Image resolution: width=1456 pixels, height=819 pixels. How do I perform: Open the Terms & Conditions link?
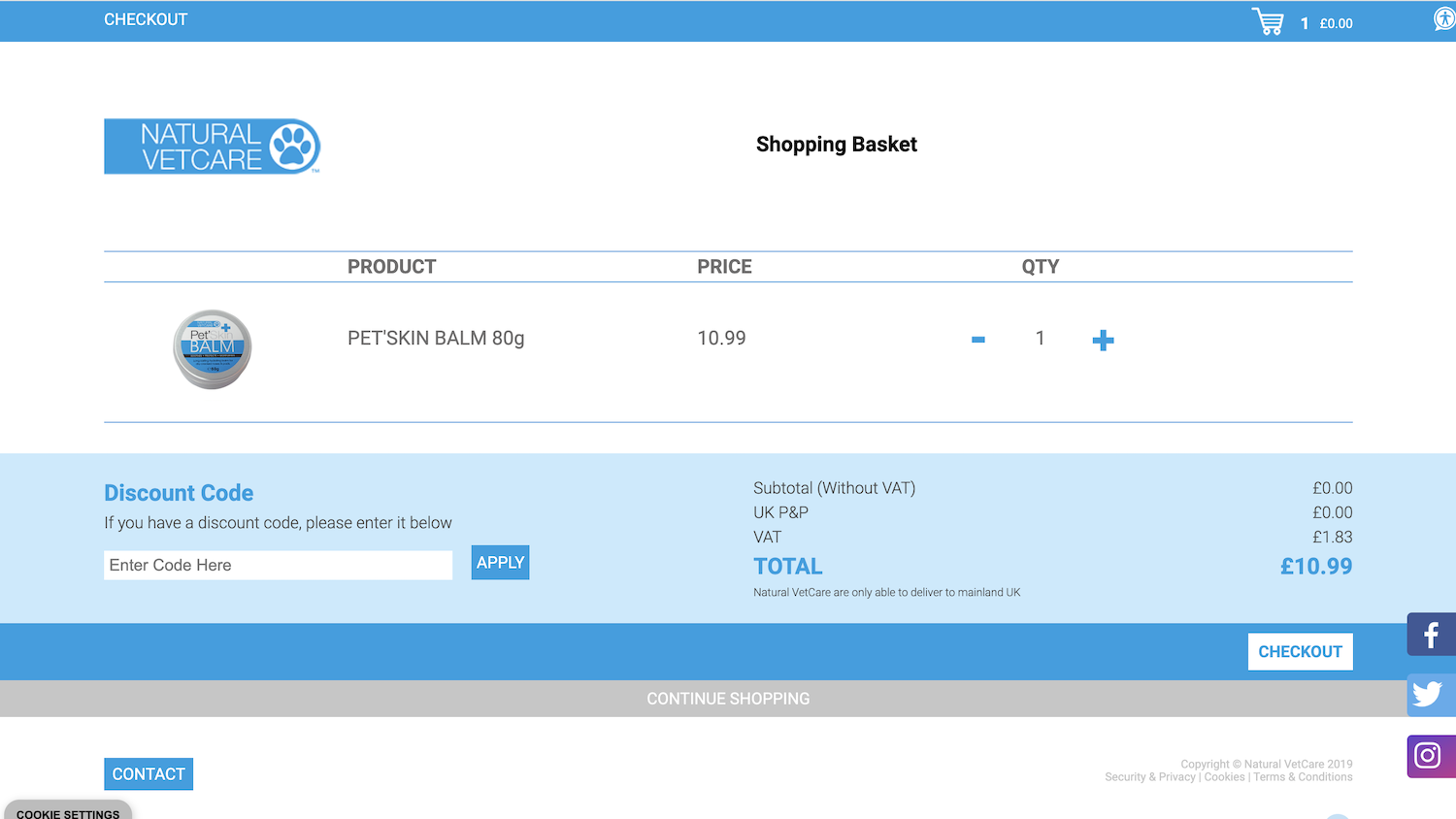point(1303,777)
